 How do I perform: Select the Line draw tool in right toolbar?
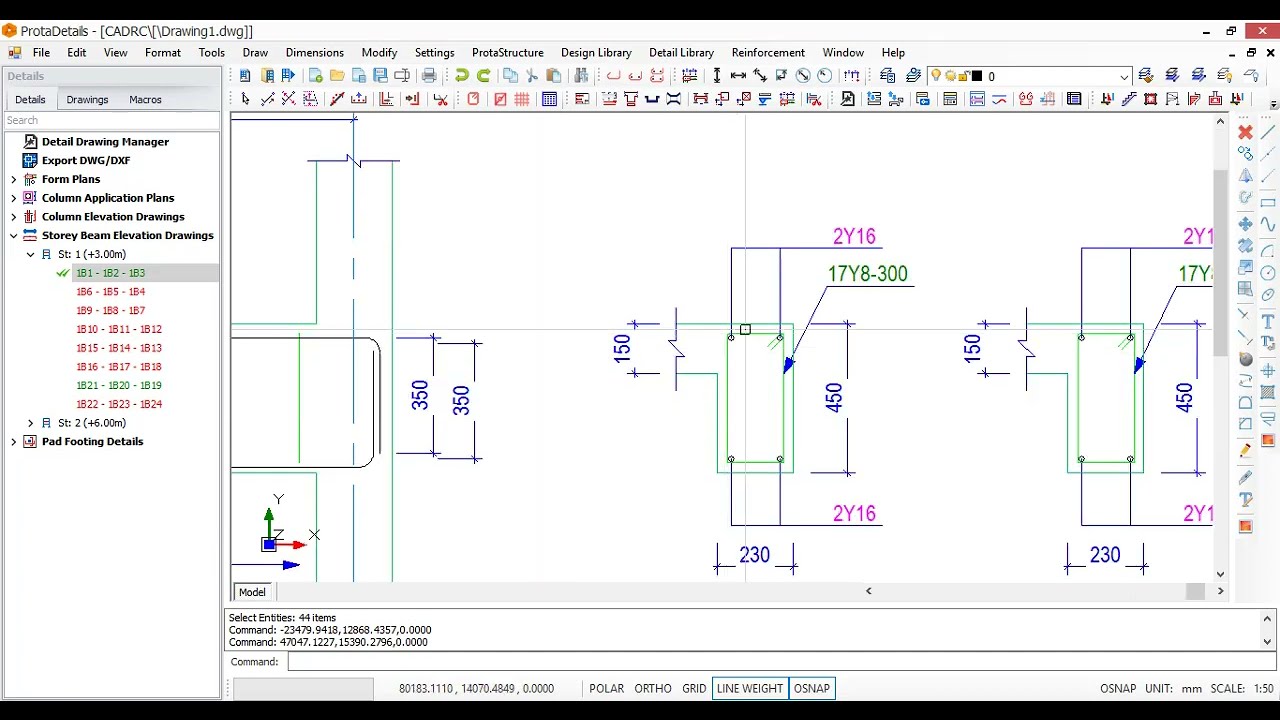coord(1268,132)
